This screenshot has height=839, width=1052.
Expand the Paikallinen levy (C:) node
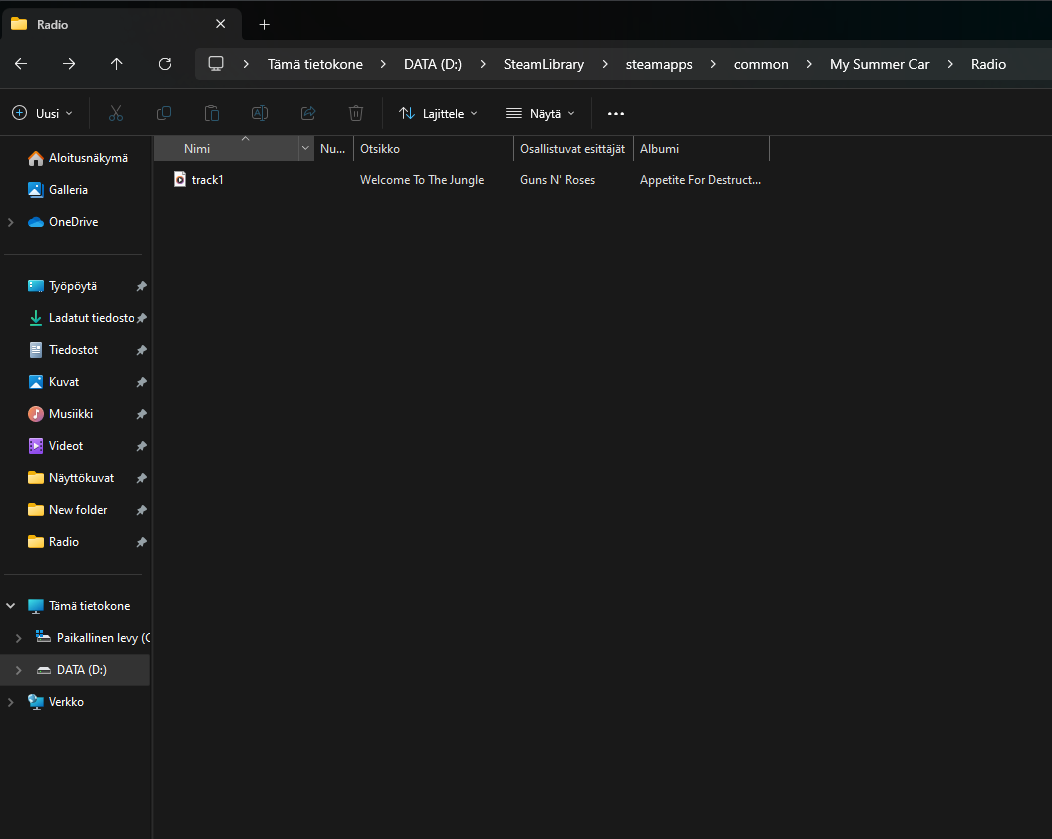coord(19,638)
